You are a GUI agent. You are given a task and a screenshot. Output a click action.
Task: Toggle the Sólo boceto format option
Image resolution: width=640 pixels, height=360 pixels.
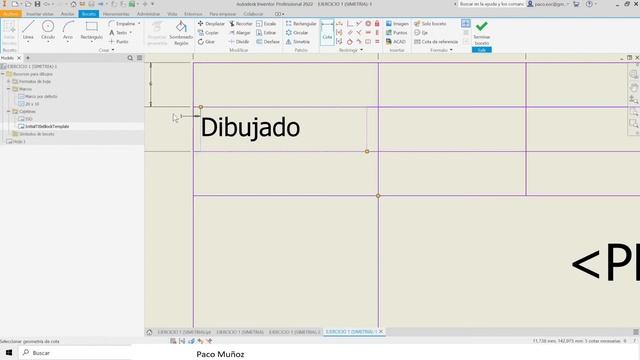pos(430,24)
